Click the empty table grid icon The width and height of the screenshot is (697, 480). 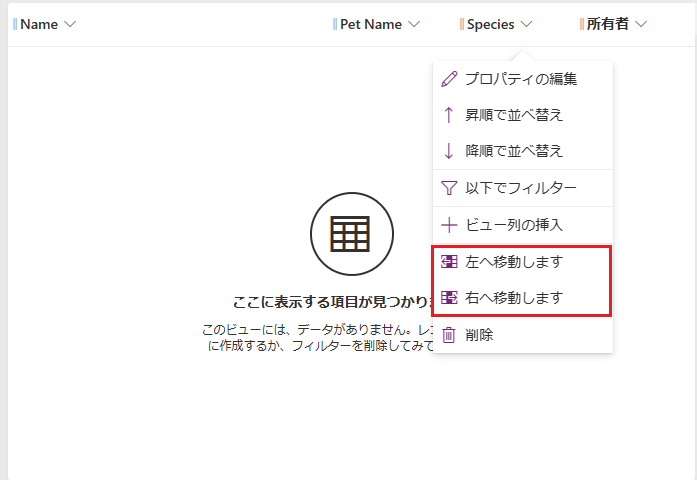tap(352, 234)
